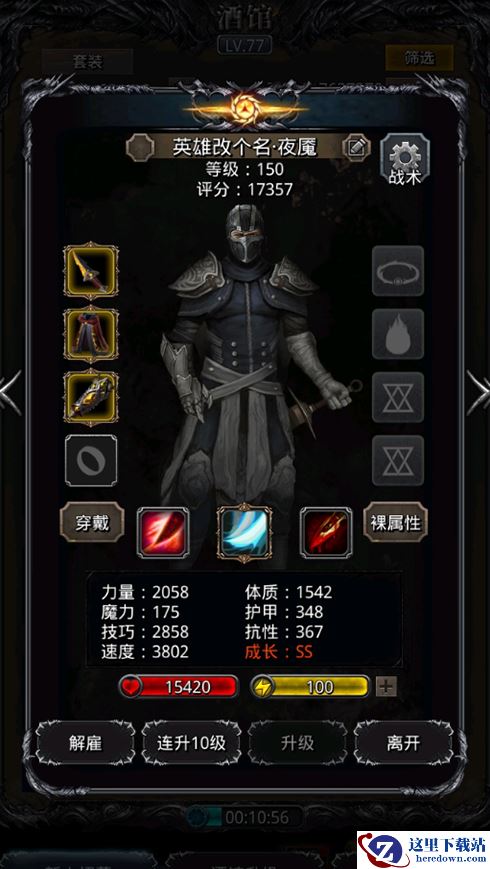490x869 pixels.
Task: Open the empty flame rune slot
Action: tap(398, 334)
